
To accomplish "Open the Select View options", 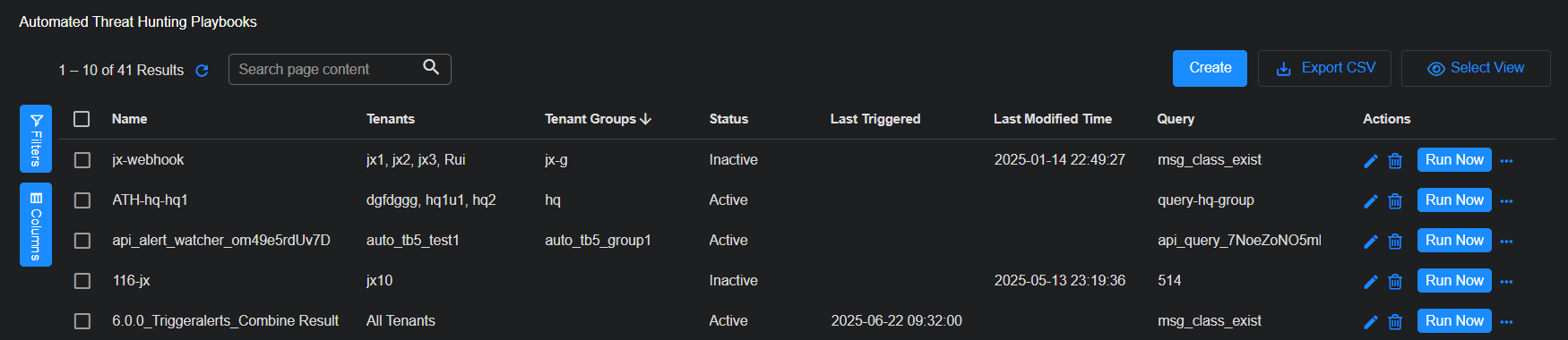I will click(x=1476, y=68).
